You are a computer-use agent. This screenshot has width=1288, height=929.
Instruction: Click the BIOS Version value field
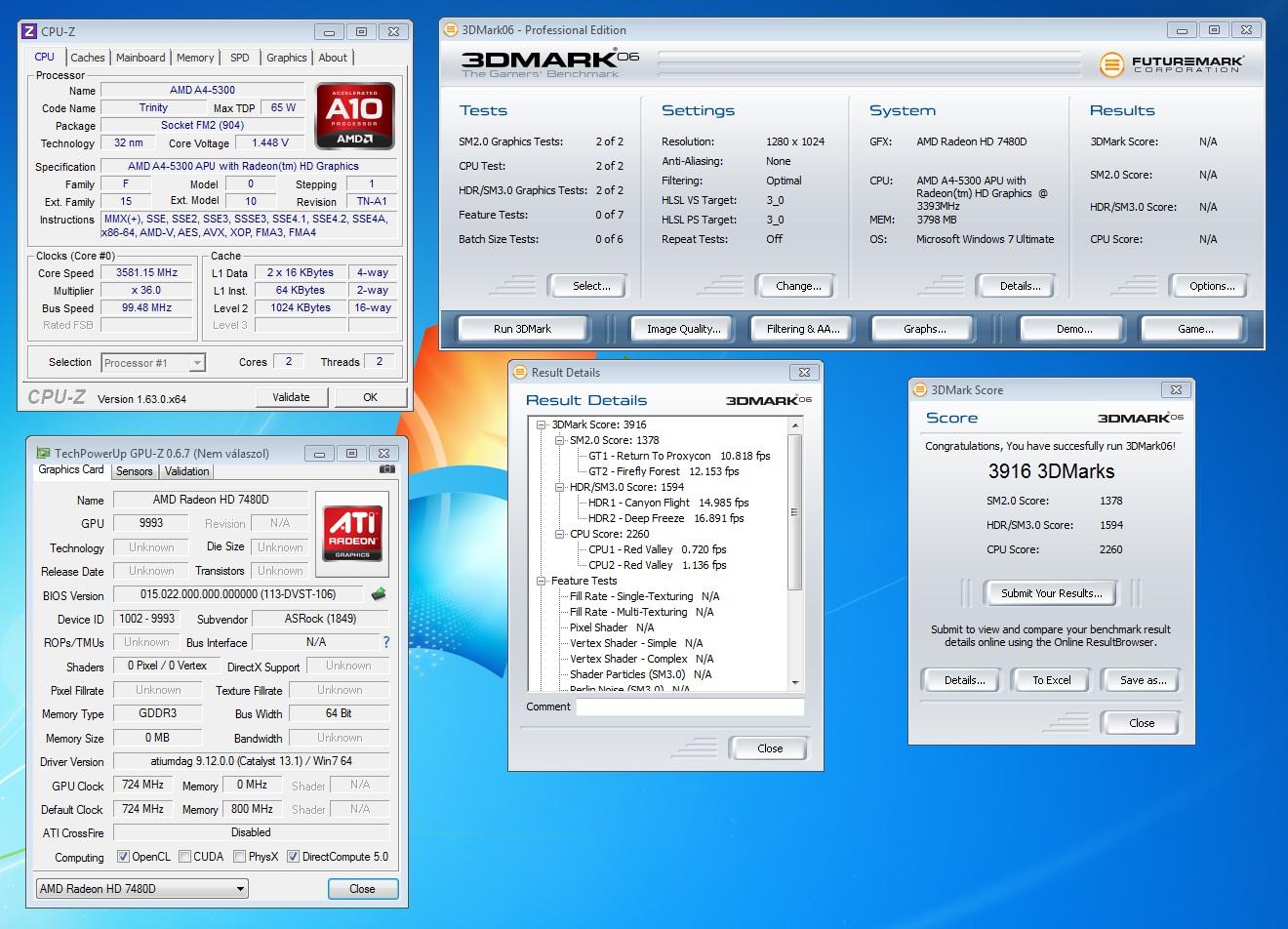click(238, 594)
